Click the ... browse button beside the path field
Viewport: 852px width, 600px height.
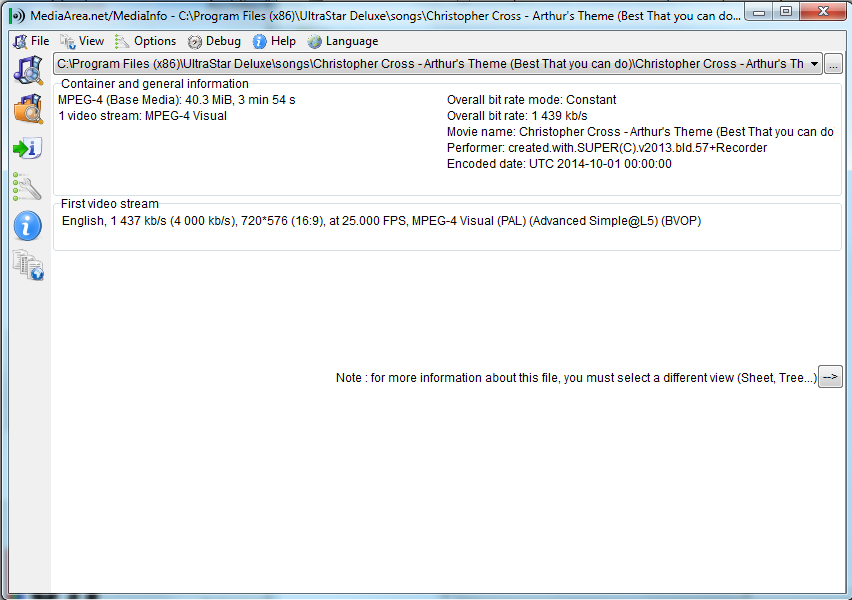[x=833, y=63]
